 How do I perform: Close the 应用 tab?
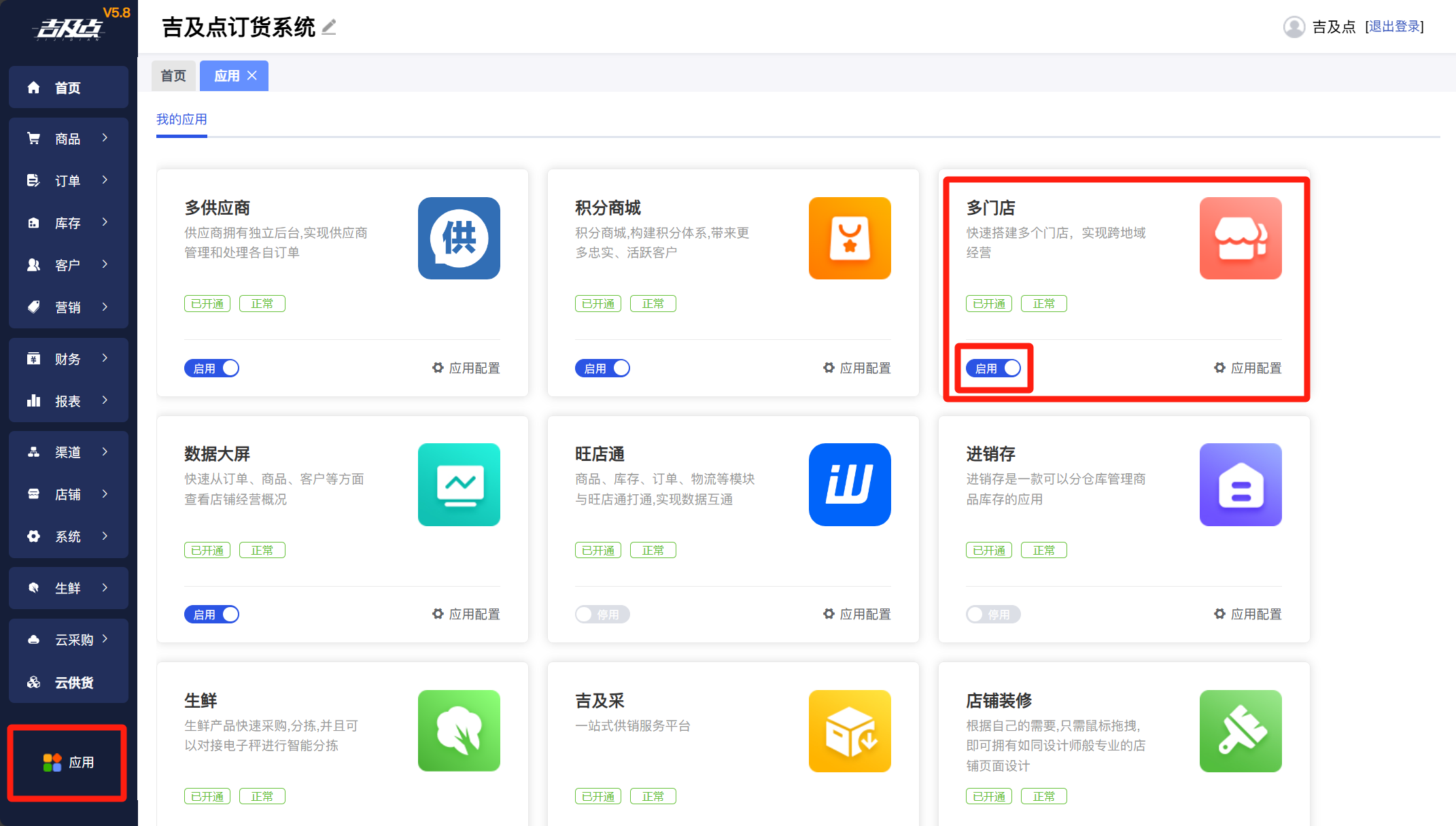pos(252,75)
